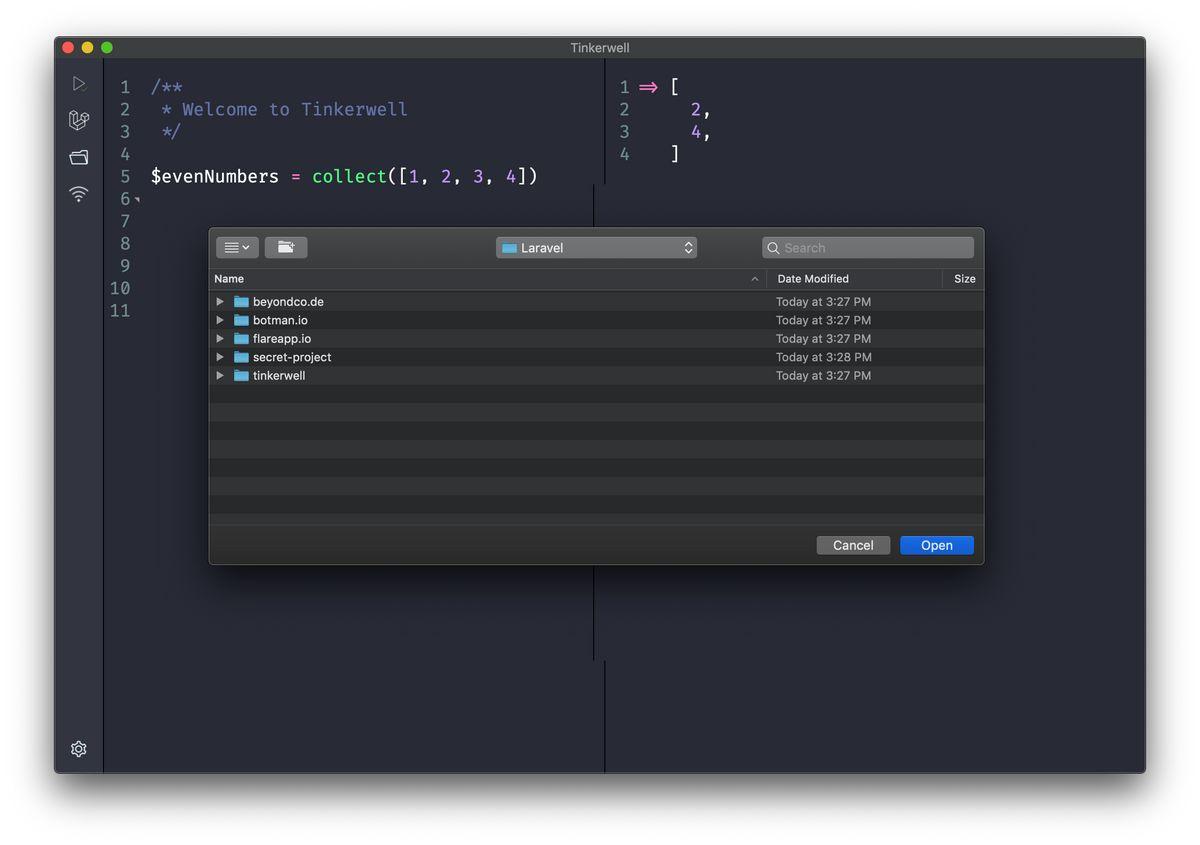Select the tinkerwell folder row
This screenshot has height=845, width=1200.
596,375
